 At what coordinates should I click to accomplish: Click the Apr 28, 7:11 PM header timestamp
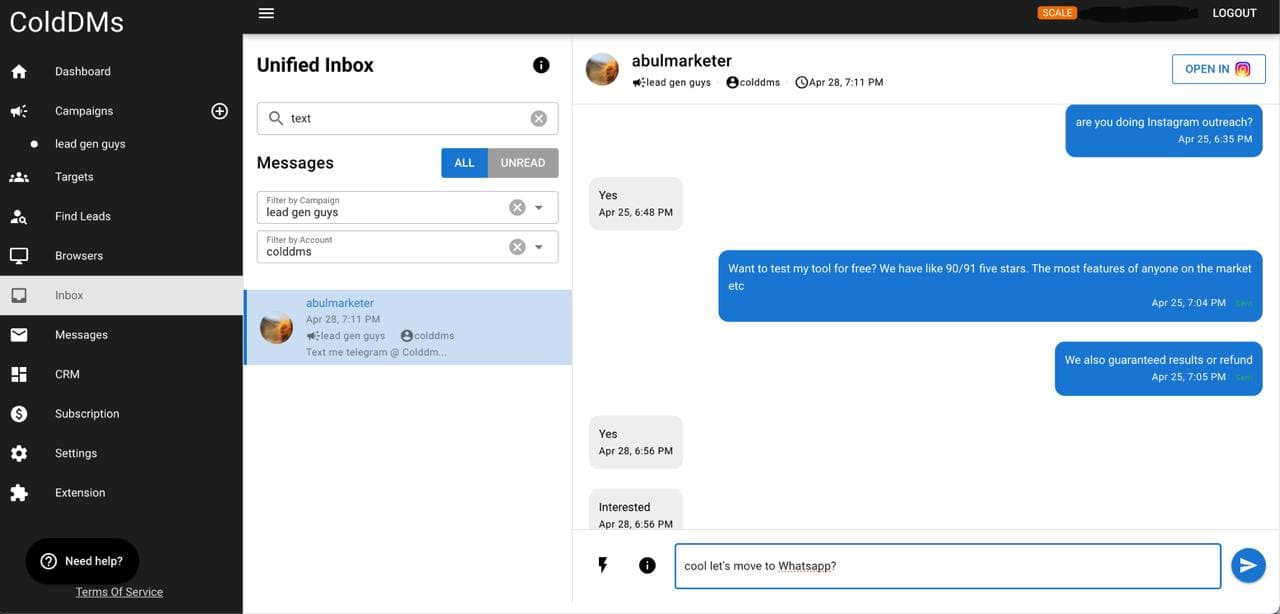click(839, 83)
